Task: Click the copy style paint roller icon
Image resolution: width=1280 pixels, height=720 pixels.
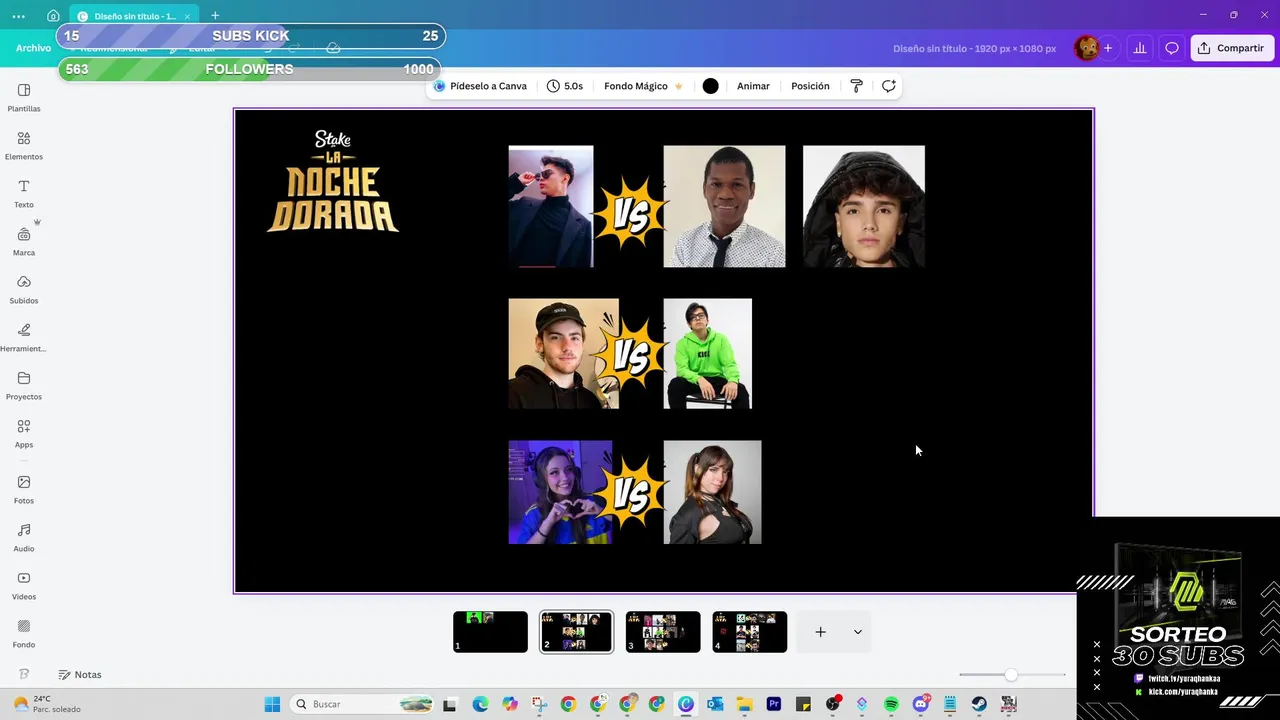Action: coord(856,86)
